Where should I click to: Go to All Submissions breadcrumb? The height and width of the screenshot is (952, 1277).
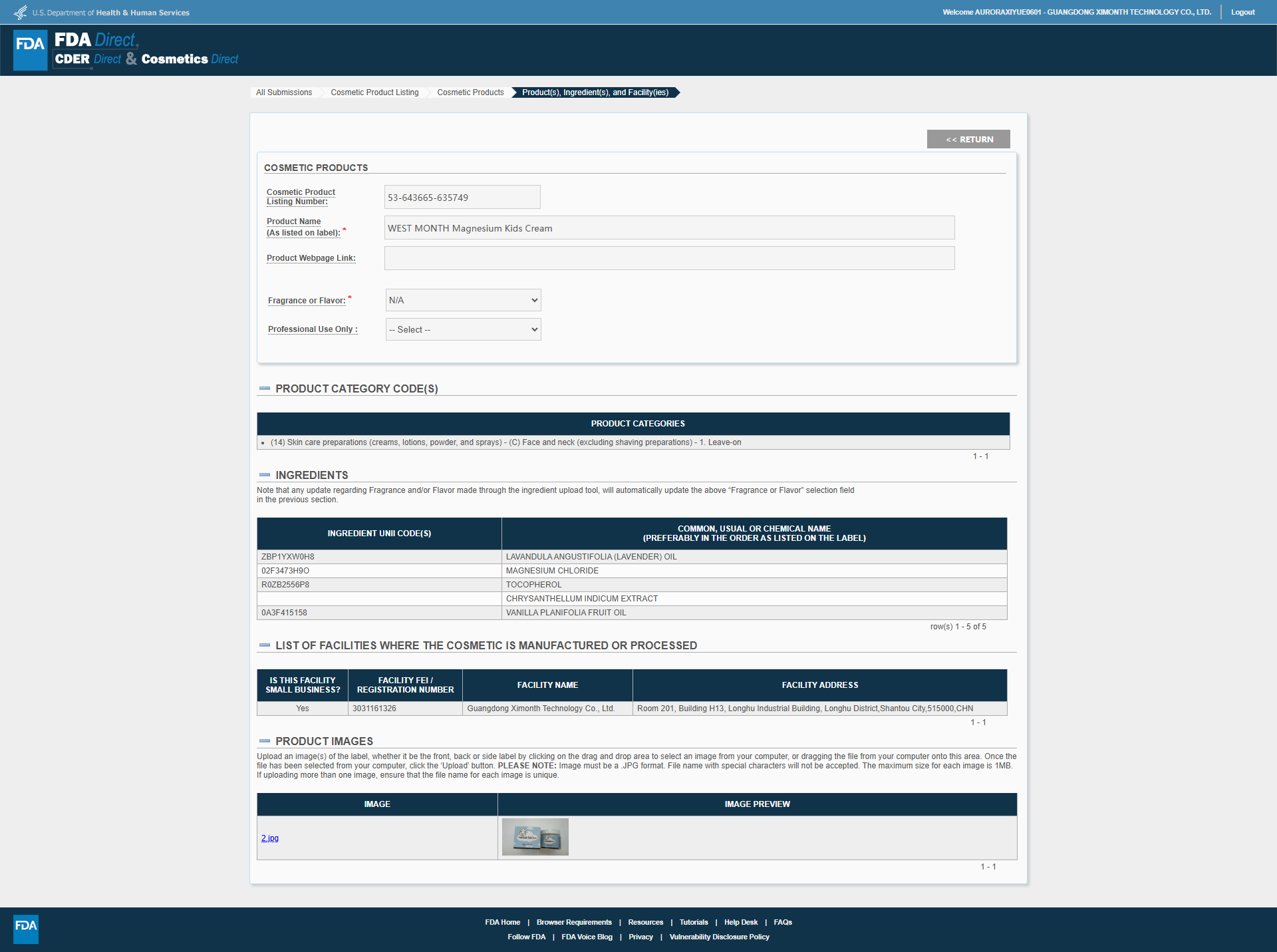click(x=284, y=92)
